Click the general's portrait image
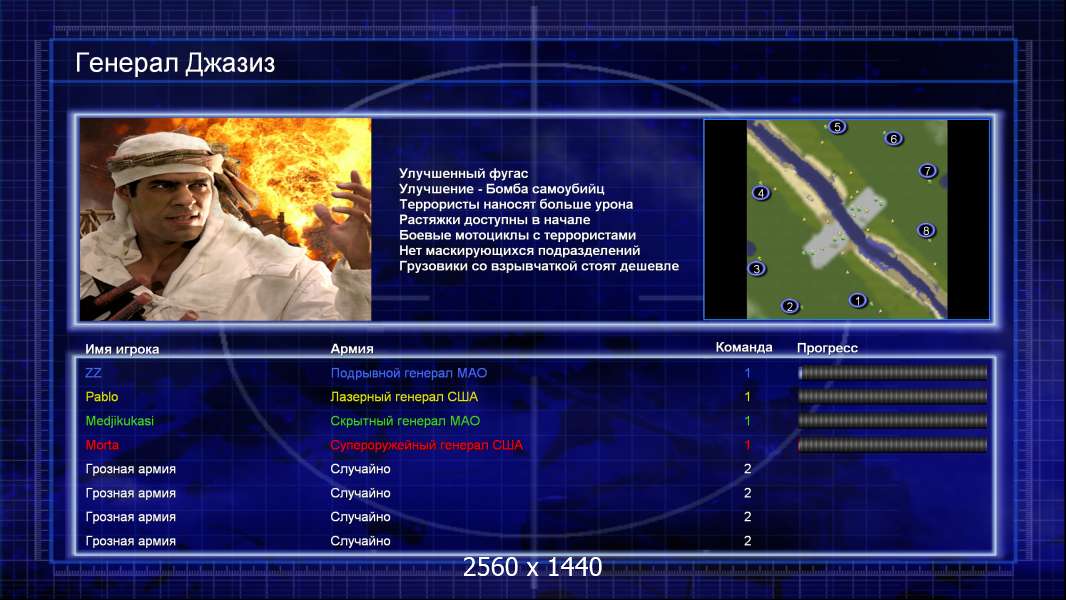The image size is (1066, 600). (226, 219)
